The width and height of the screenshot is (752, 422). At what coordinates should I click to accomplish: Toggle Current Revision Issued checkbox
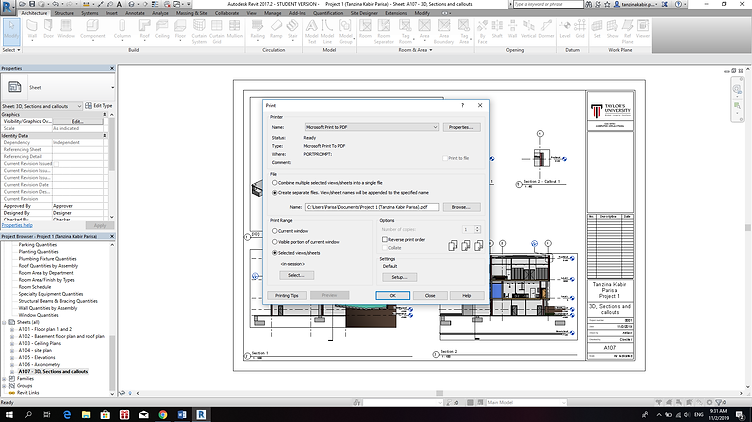56,164
